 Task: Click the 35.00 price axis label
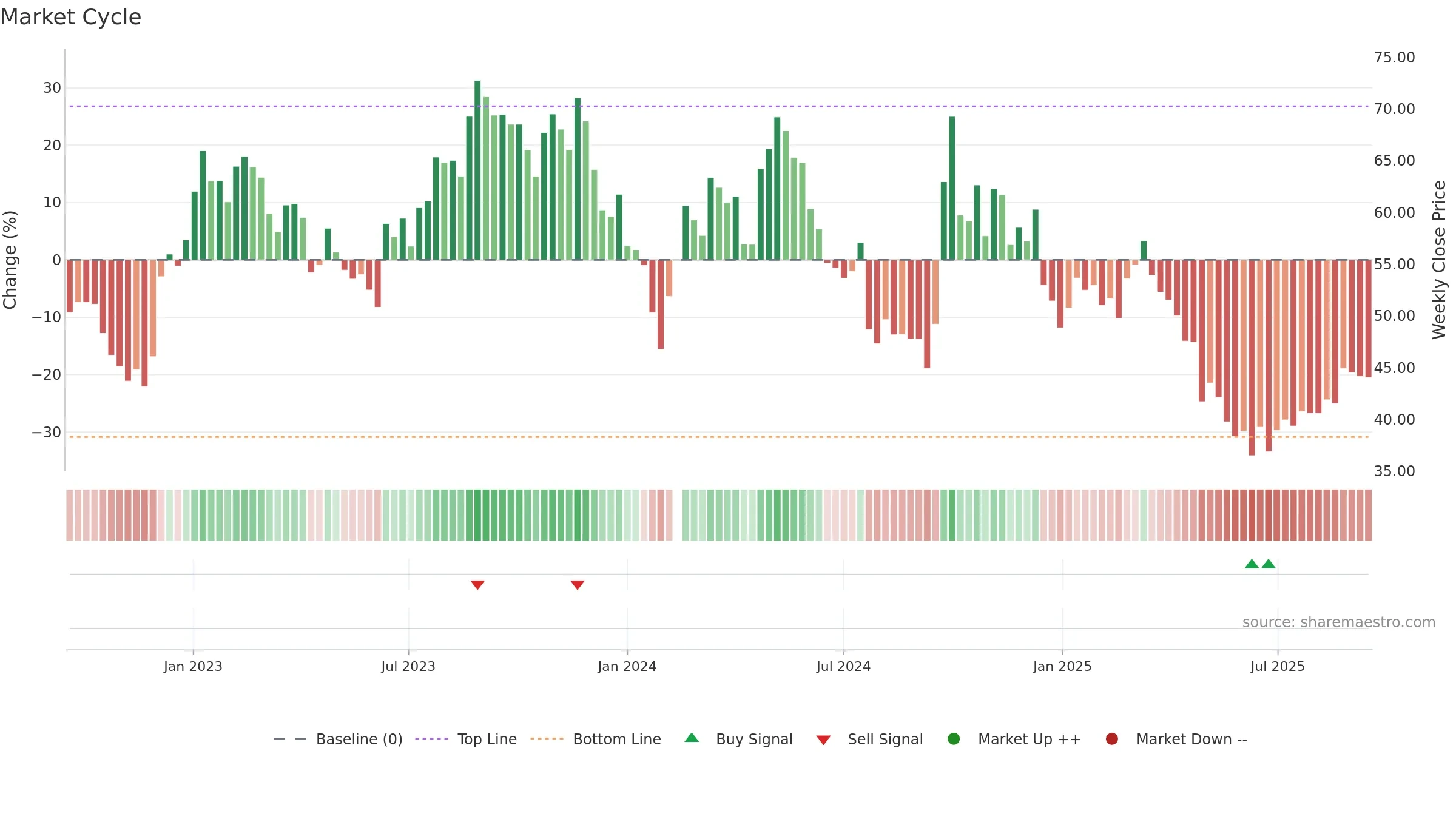(1394, 471)
